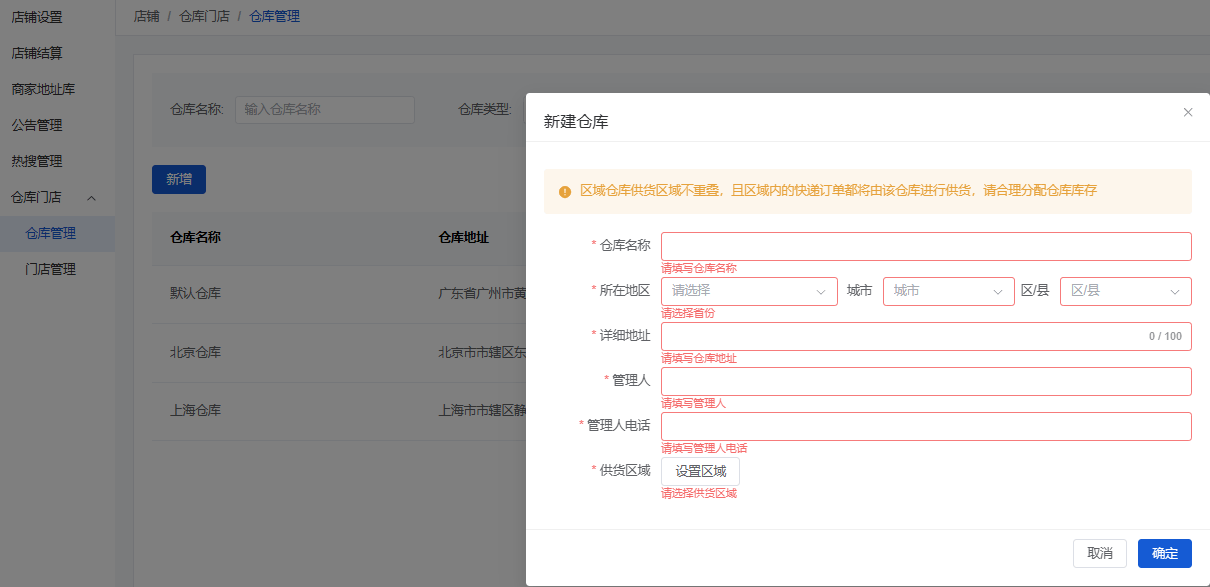Click the 默认仓库 table row name
The height and width of the screenshot is (587, 1210).
pyautogui.click(x=195, y=294)
